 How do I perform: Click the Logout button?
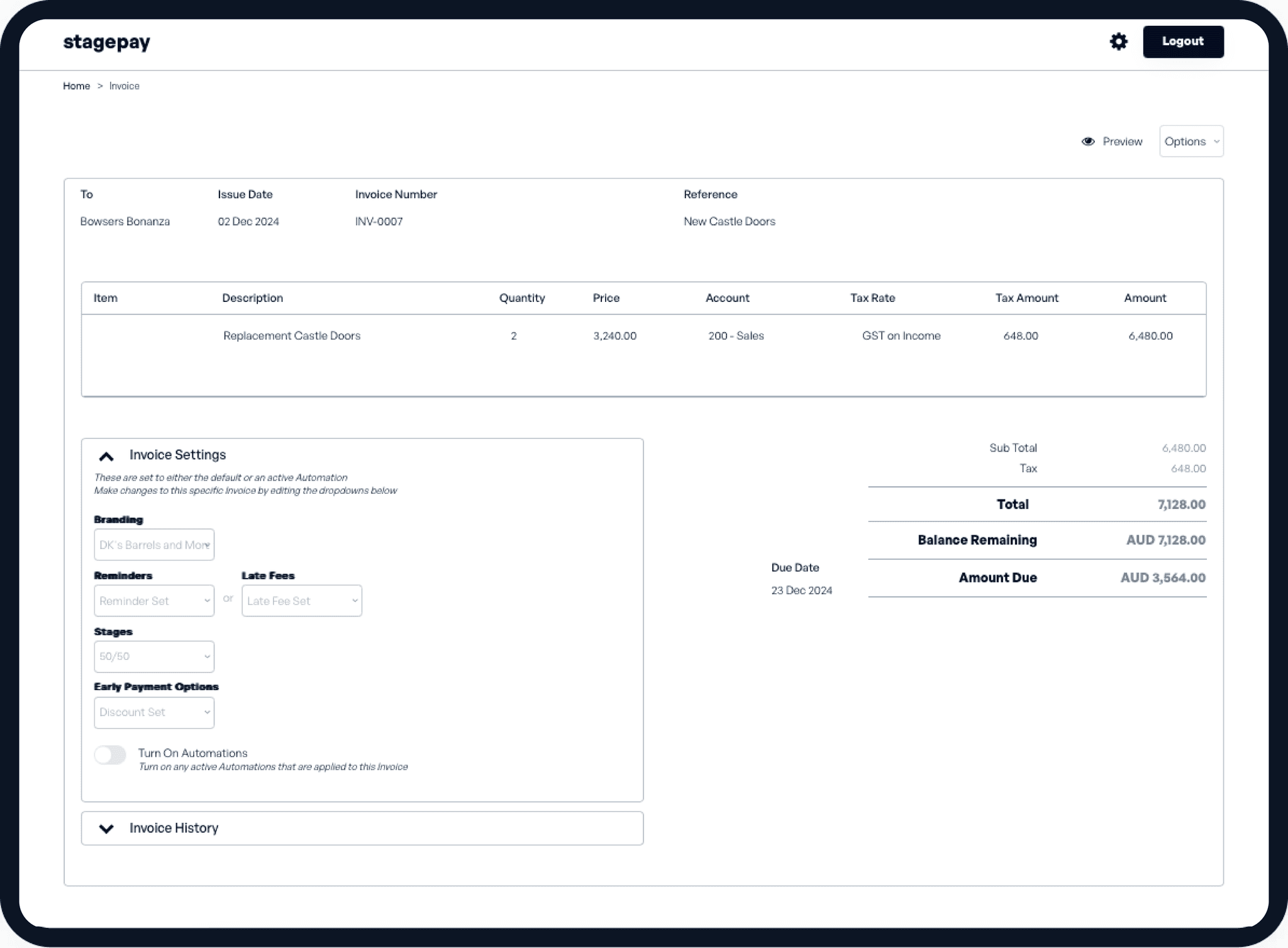[x=1183, y=42]
